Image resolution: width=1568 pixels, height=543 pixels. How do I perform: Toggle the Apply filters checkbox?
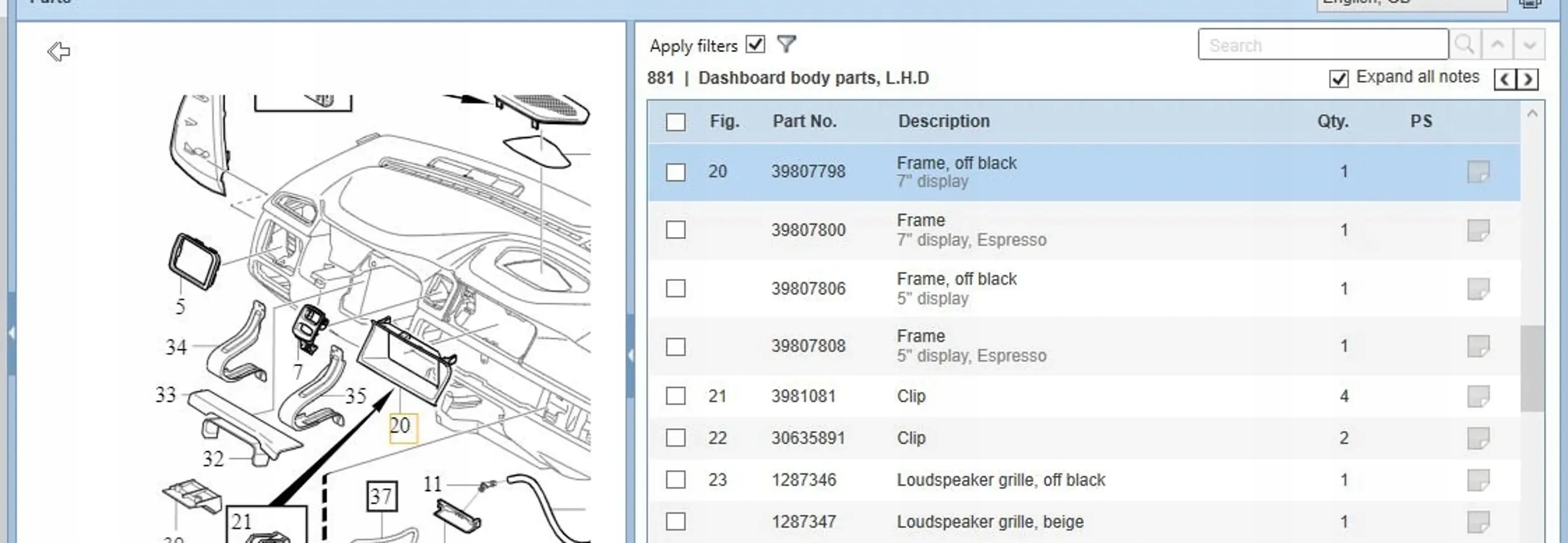coord(756,45)
